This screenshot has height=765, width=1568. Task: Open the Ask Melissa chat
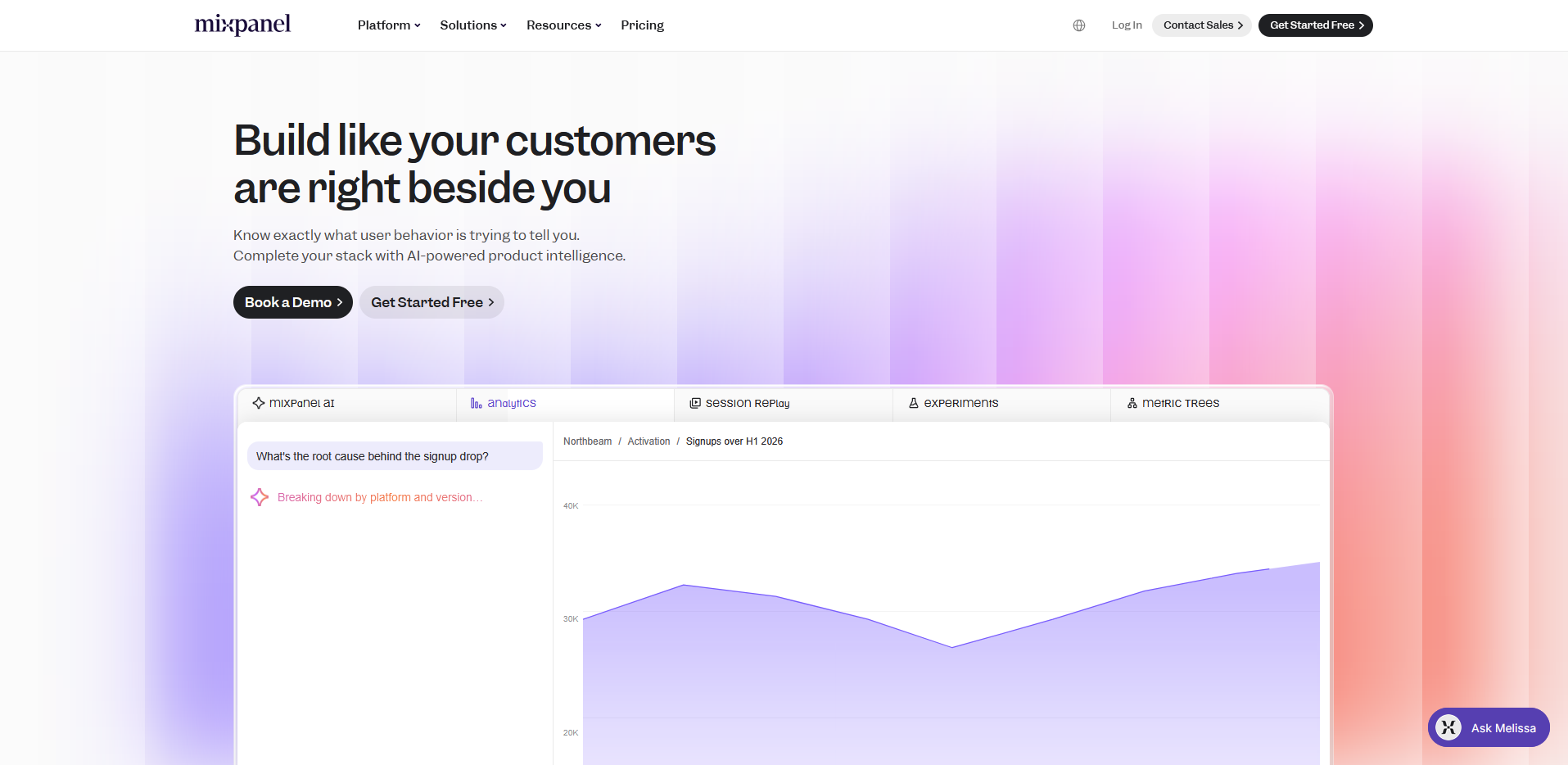[x=1489, y=727]
